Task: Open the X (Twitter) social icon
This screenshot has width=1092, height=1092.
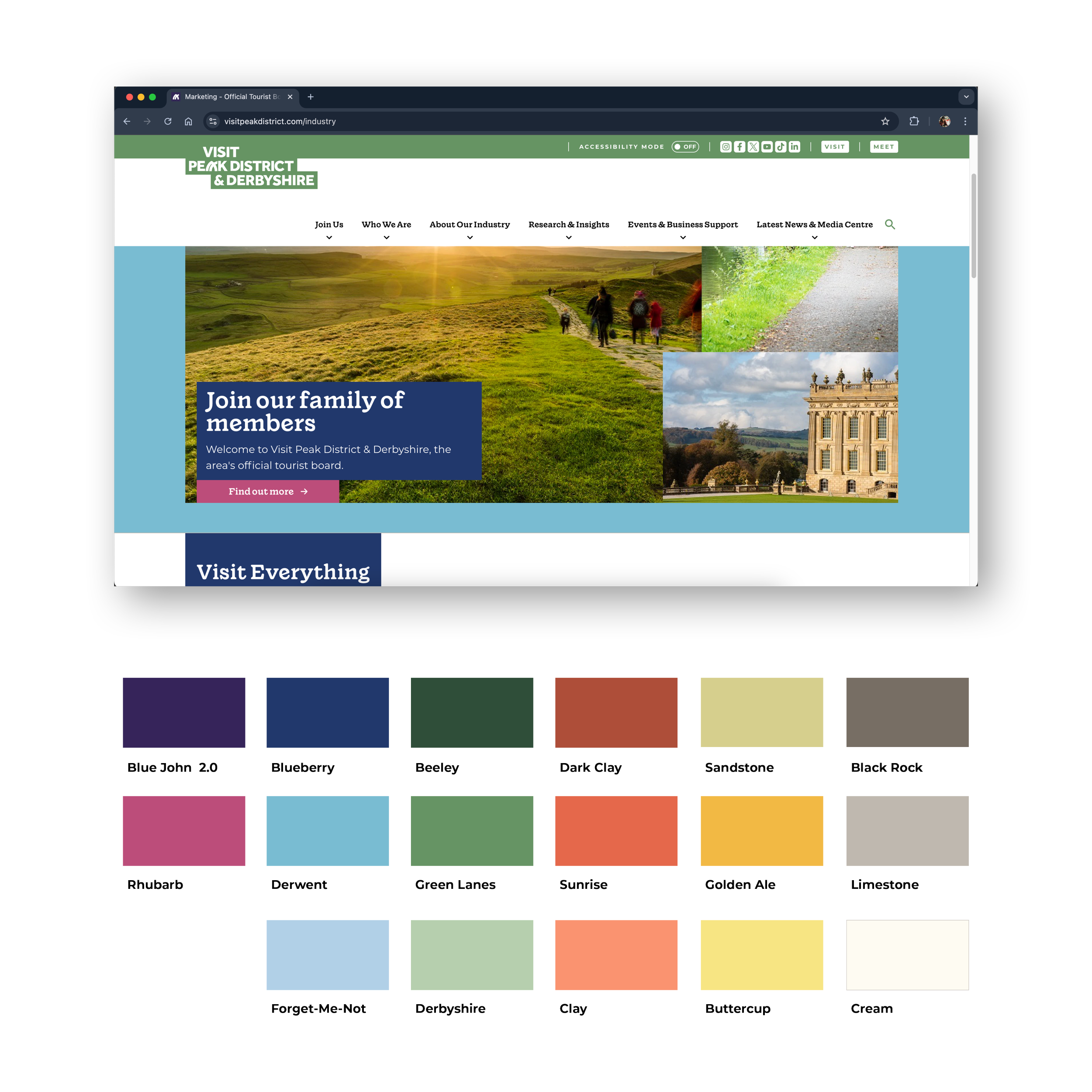Action: (x=753, y=147)
